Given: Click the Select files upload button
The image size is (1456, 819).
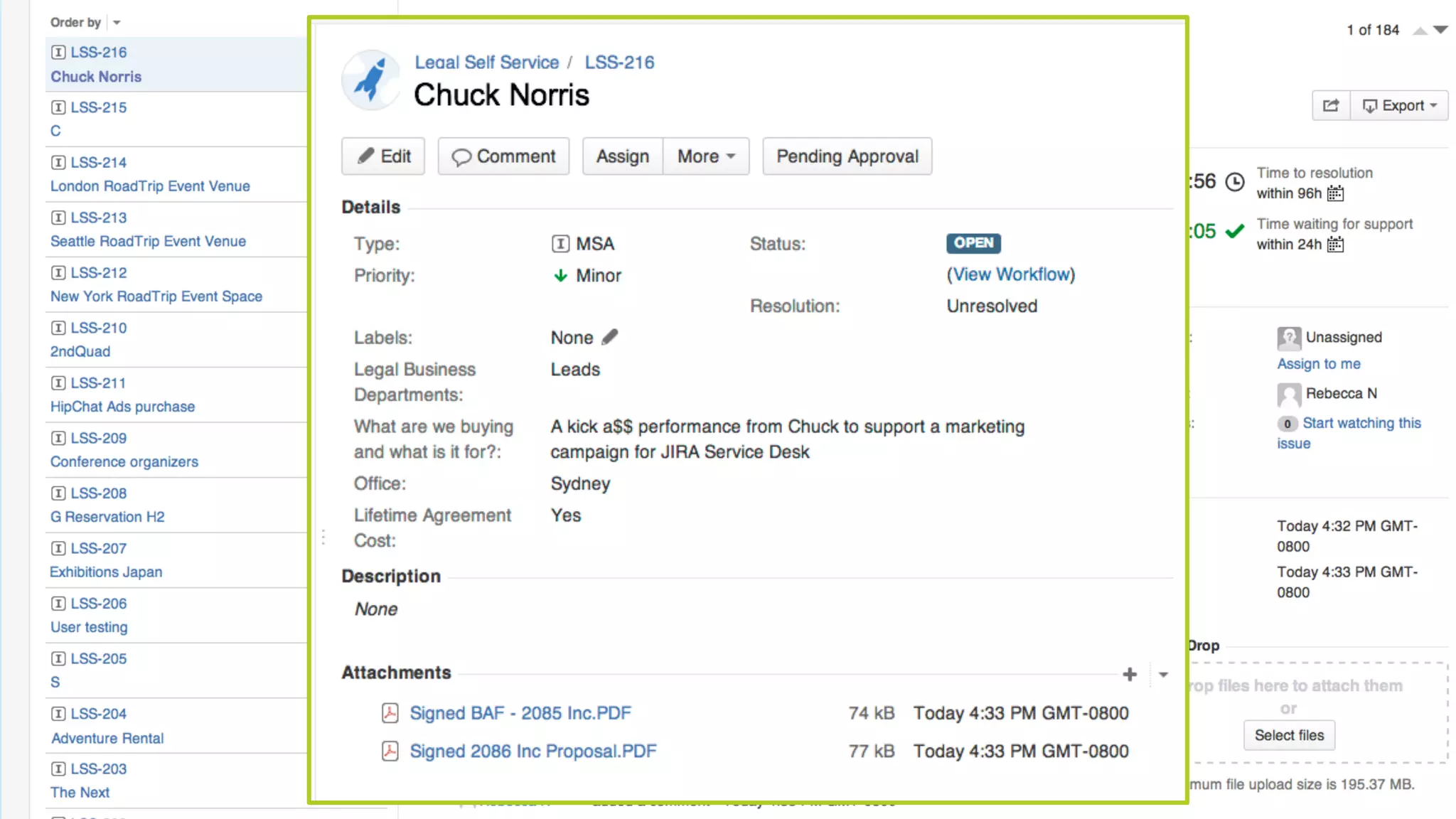Looking at the screenshot, I should click(x=1288, y=735).
